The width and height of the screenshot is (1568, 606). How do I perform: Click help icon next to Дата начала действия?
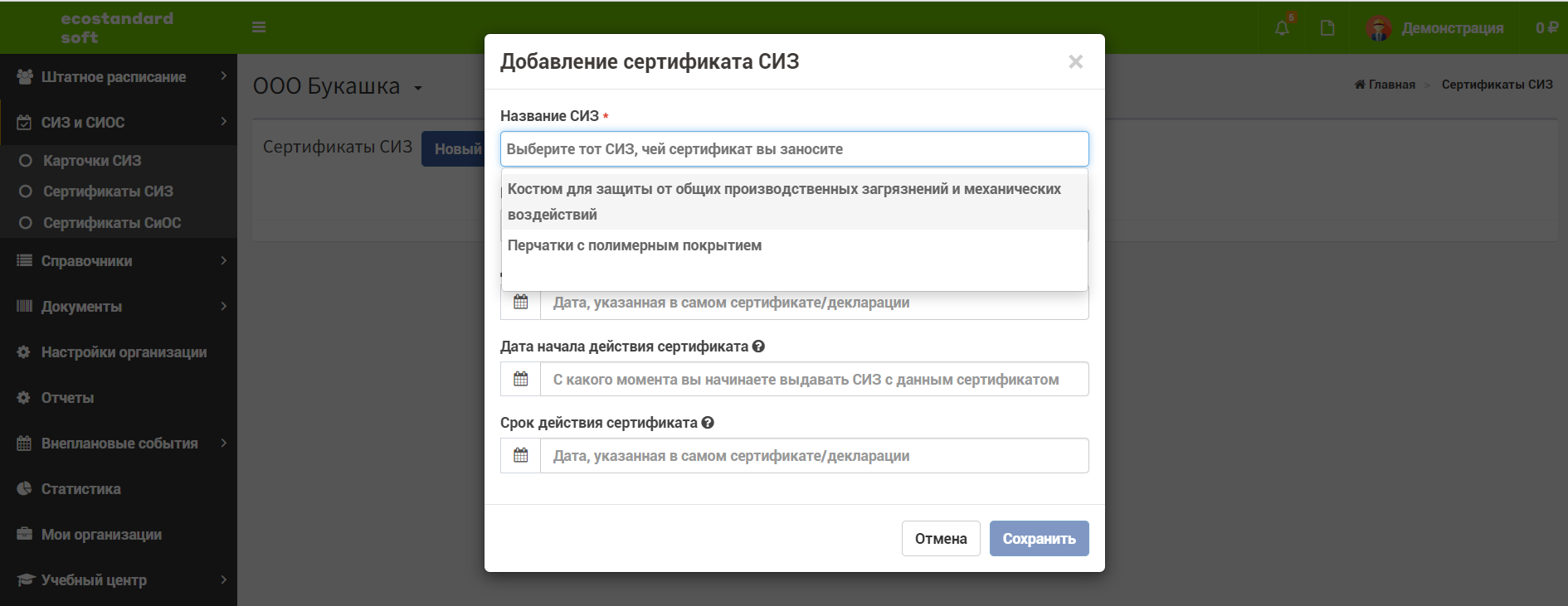[x=758, y=347]
